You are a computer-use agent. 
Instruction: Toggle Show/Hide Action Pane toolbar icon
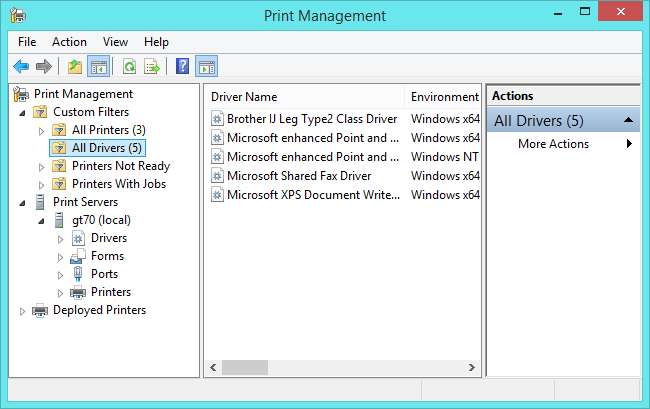(207, 67)
